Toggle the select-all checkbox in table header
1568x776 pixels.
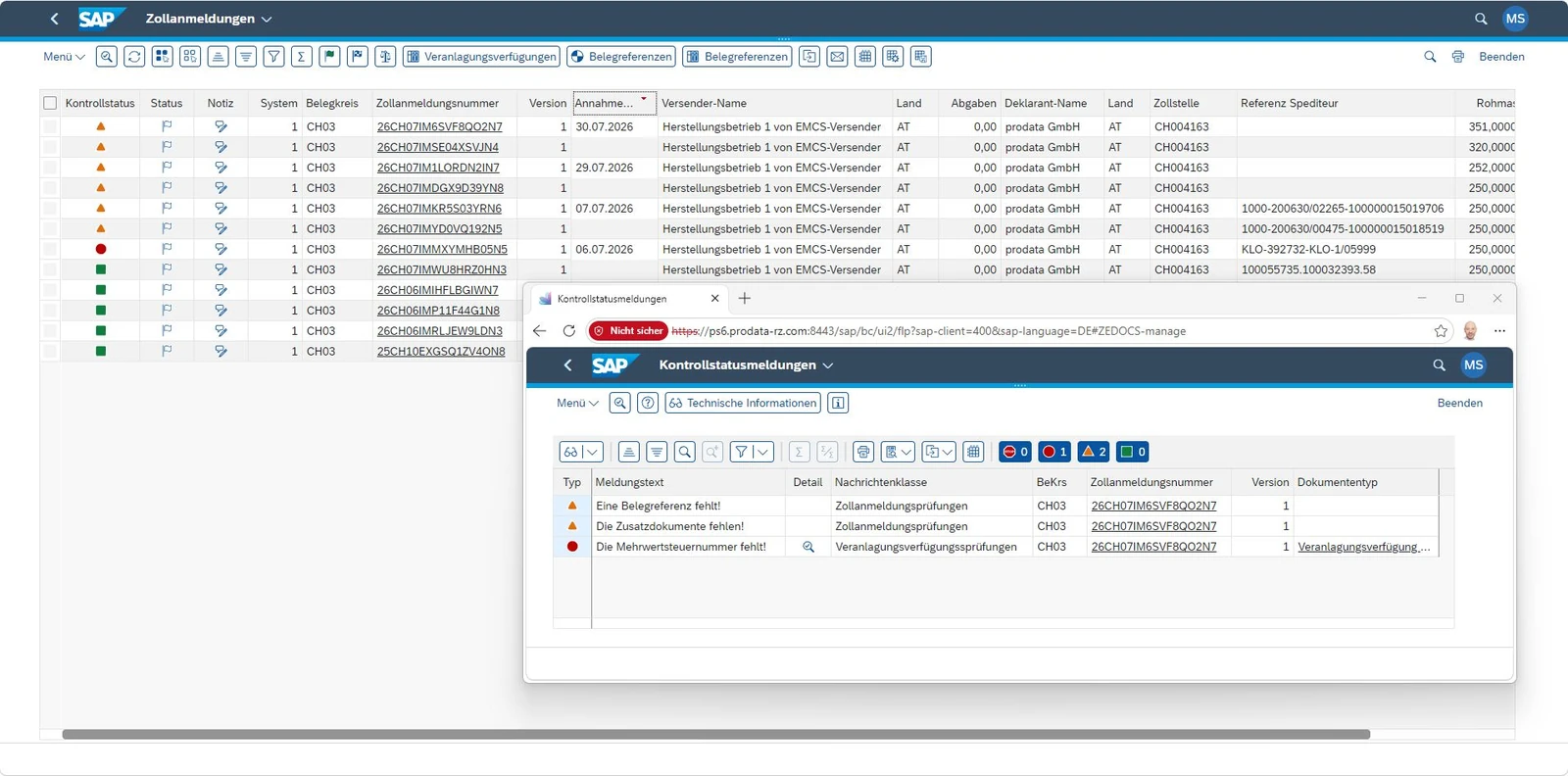[x=50, y=103]
